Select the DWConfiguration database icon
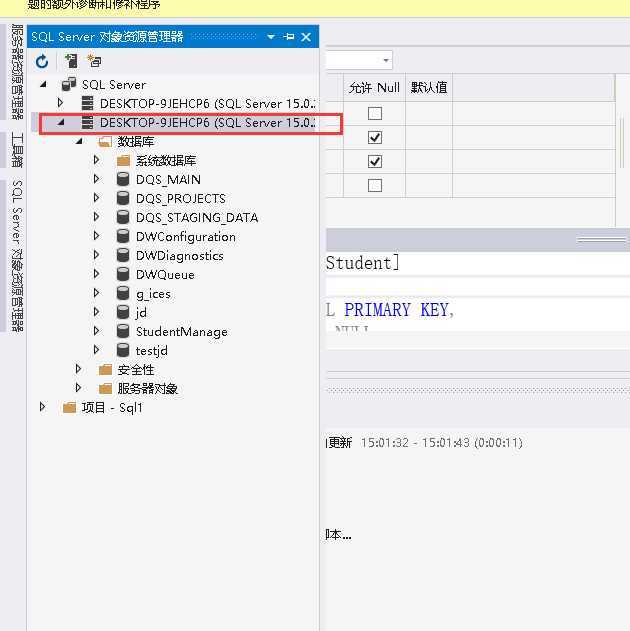The width and height of the screenshot is (630, 631). click(x=123, y=236)
